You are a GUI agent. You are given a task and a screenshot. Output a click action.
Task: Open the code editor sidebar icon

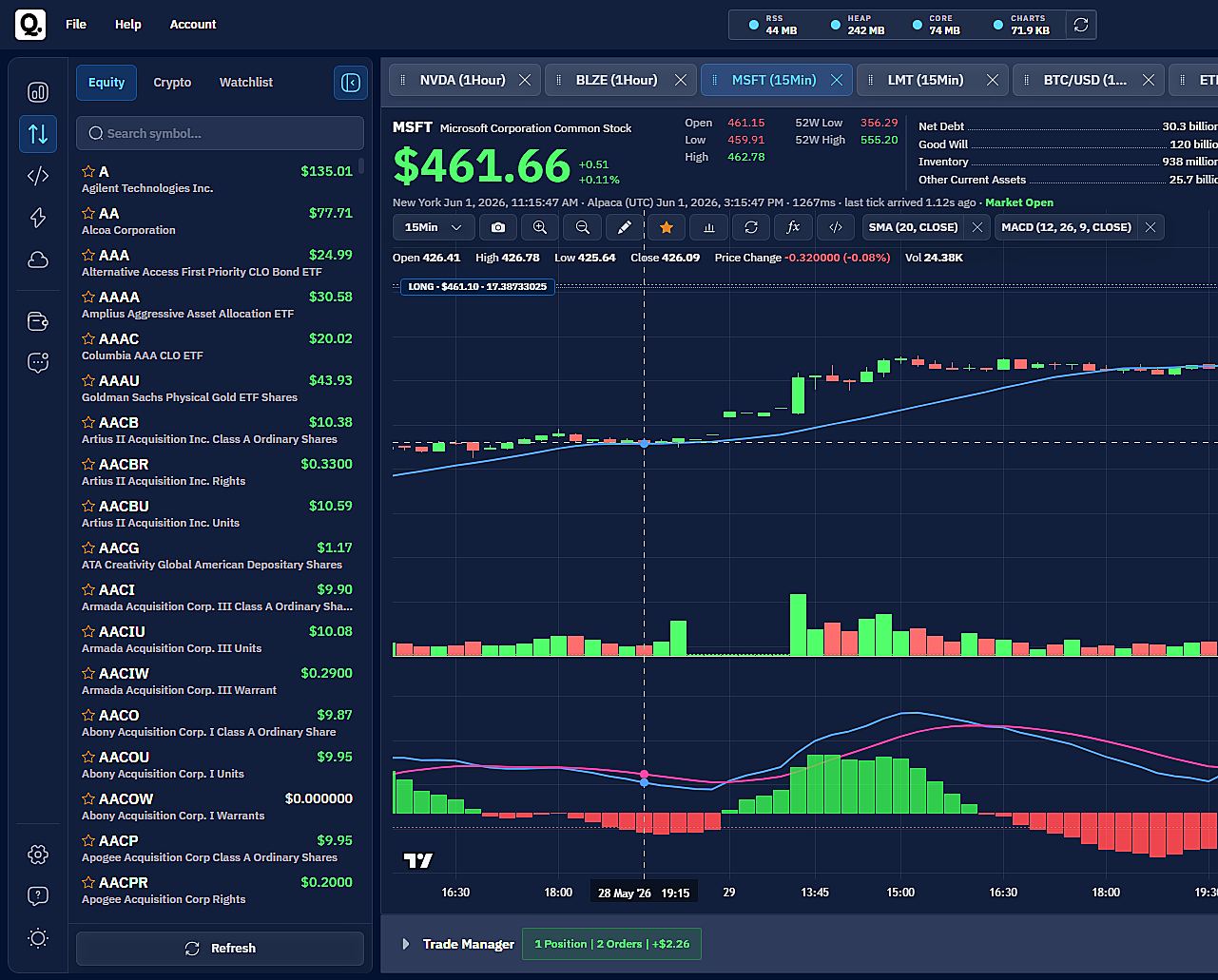click(38, 176)
